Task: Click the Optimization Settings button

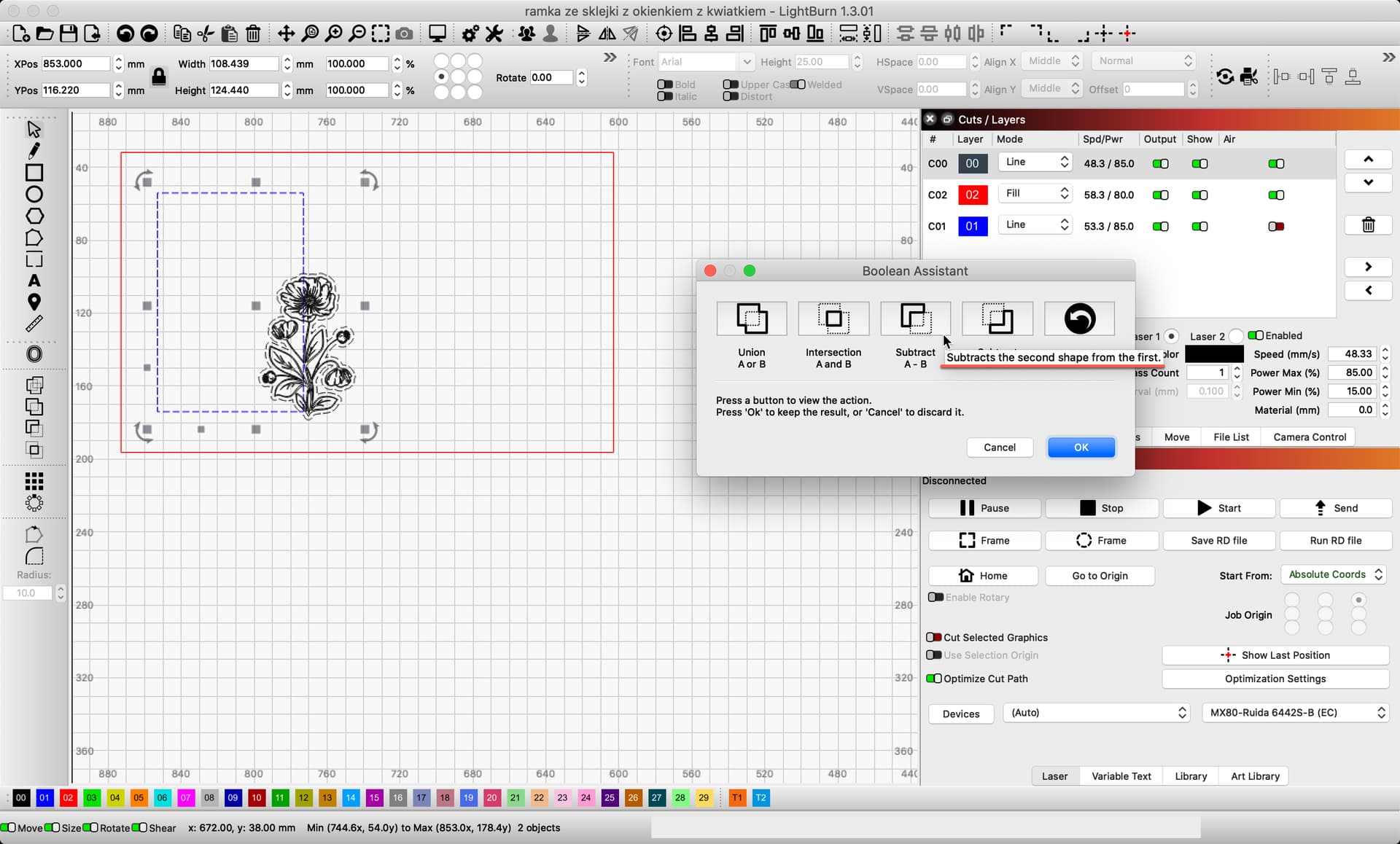Action: coord(1275,679)
